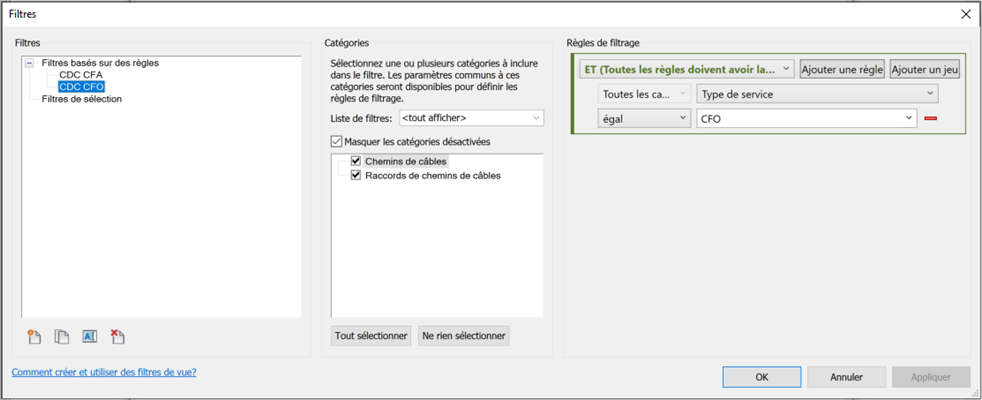Image resolution: width=982 pixels, height=400 pixels.
Task: Click the Rename filter icon
Action: click(x=90, y=337)
